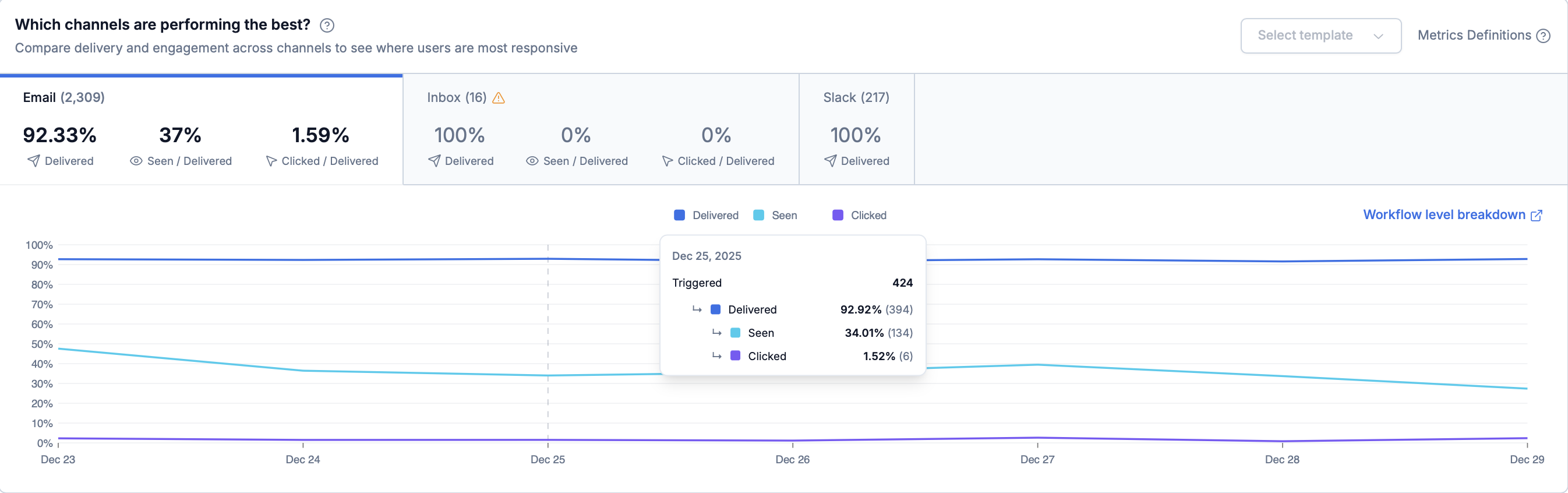Switch to the Slack (217) tab
The height and width of the screenshot is (493, 1568).
coord(856,129)
